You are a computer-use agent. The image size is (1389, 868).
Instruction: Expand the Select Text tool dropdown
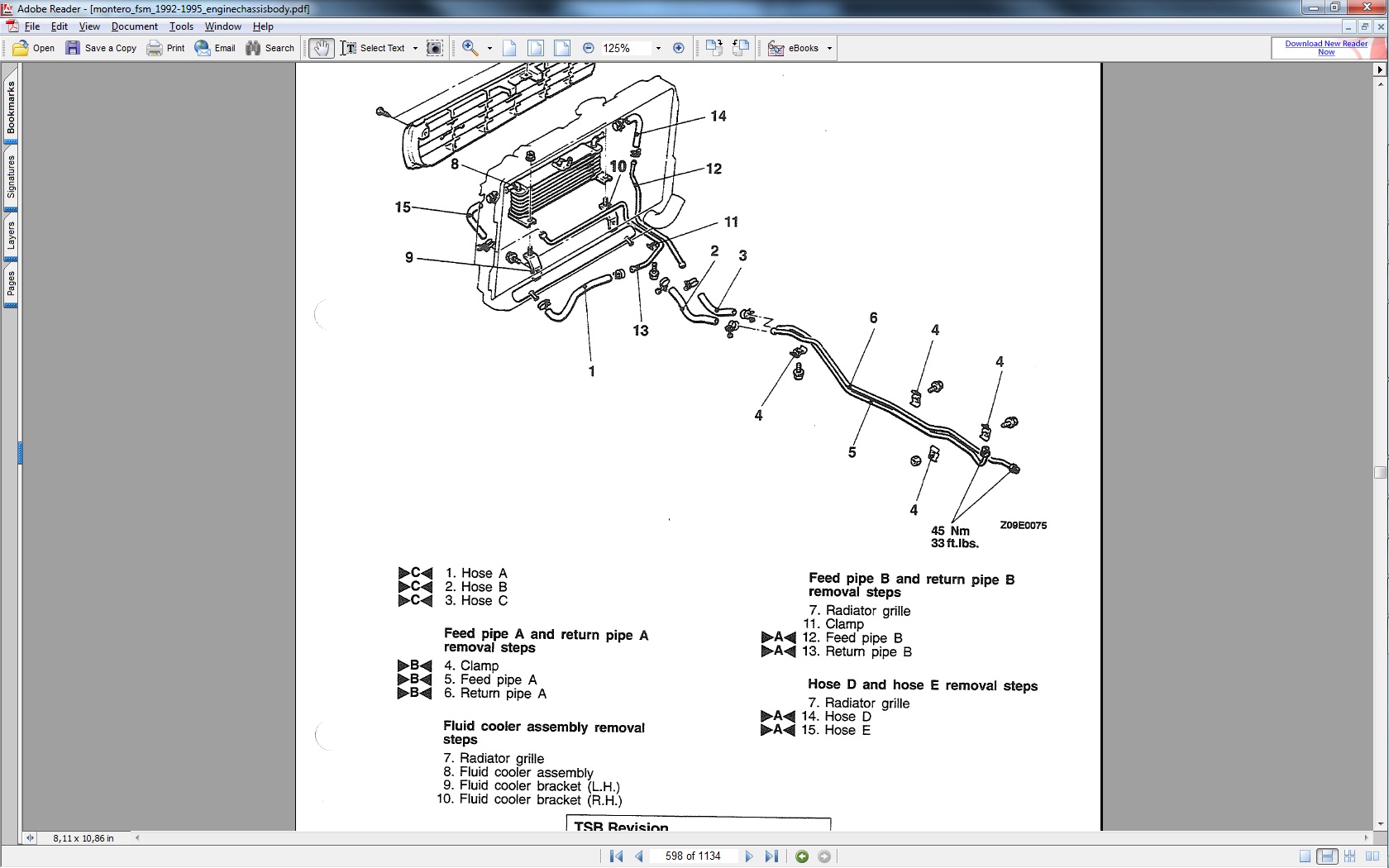pyautogui.click(x=415, y=48)
